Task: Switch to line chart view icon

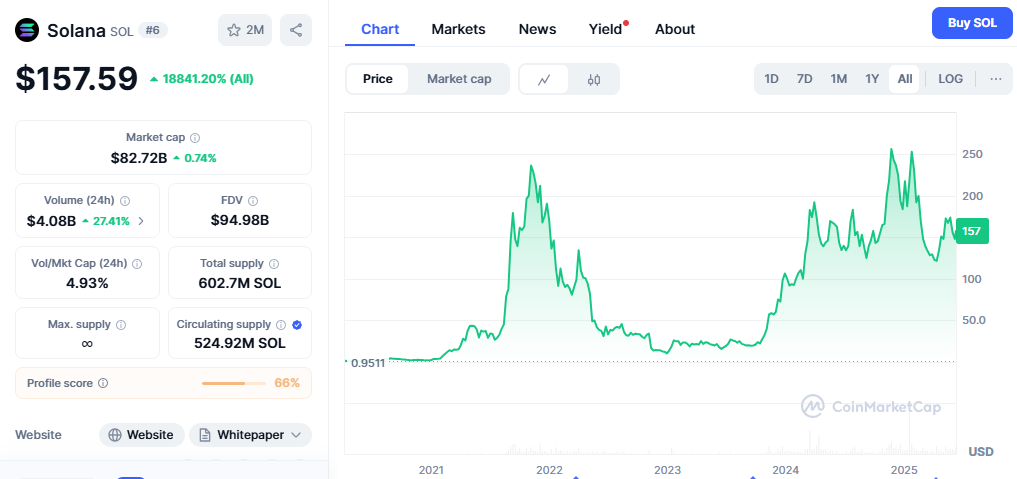Action: pos(544,79)
